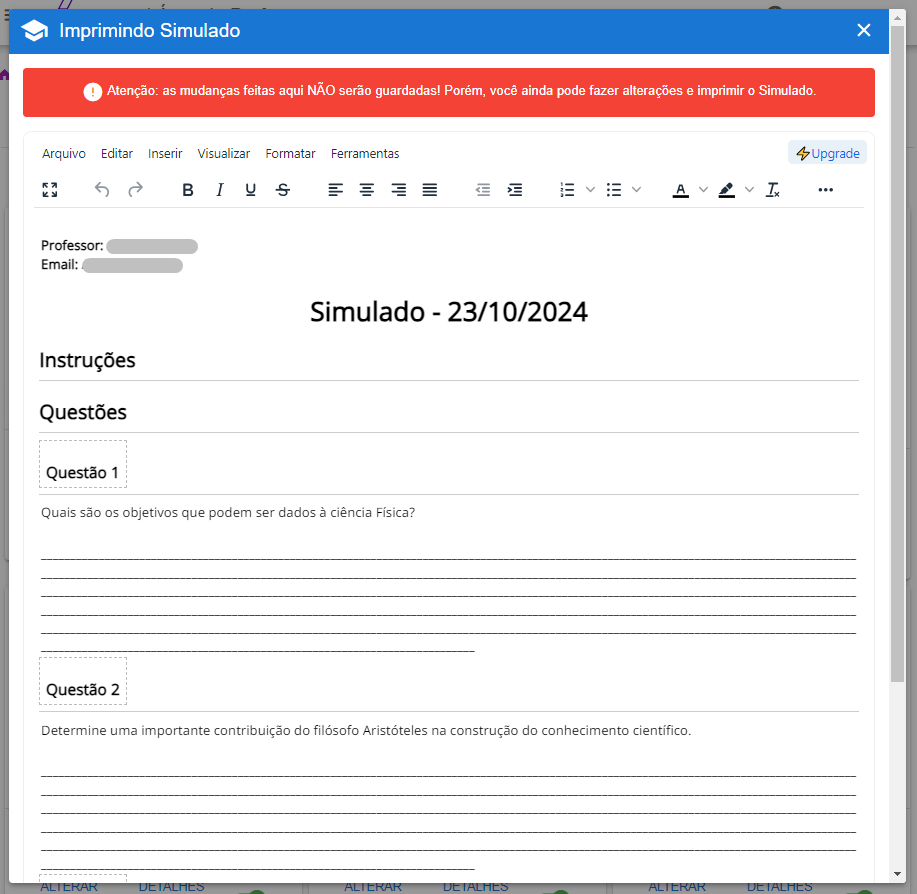This screenshot has height=894, width=917.
Task: Toggle strikethrough formatting
Action: [x=283, y=190]
